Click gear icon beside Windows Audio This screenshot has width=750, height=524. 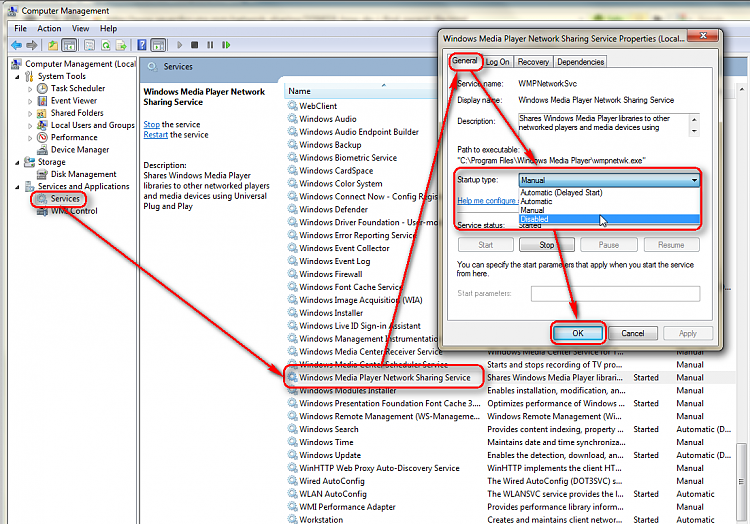pos(292,119)
